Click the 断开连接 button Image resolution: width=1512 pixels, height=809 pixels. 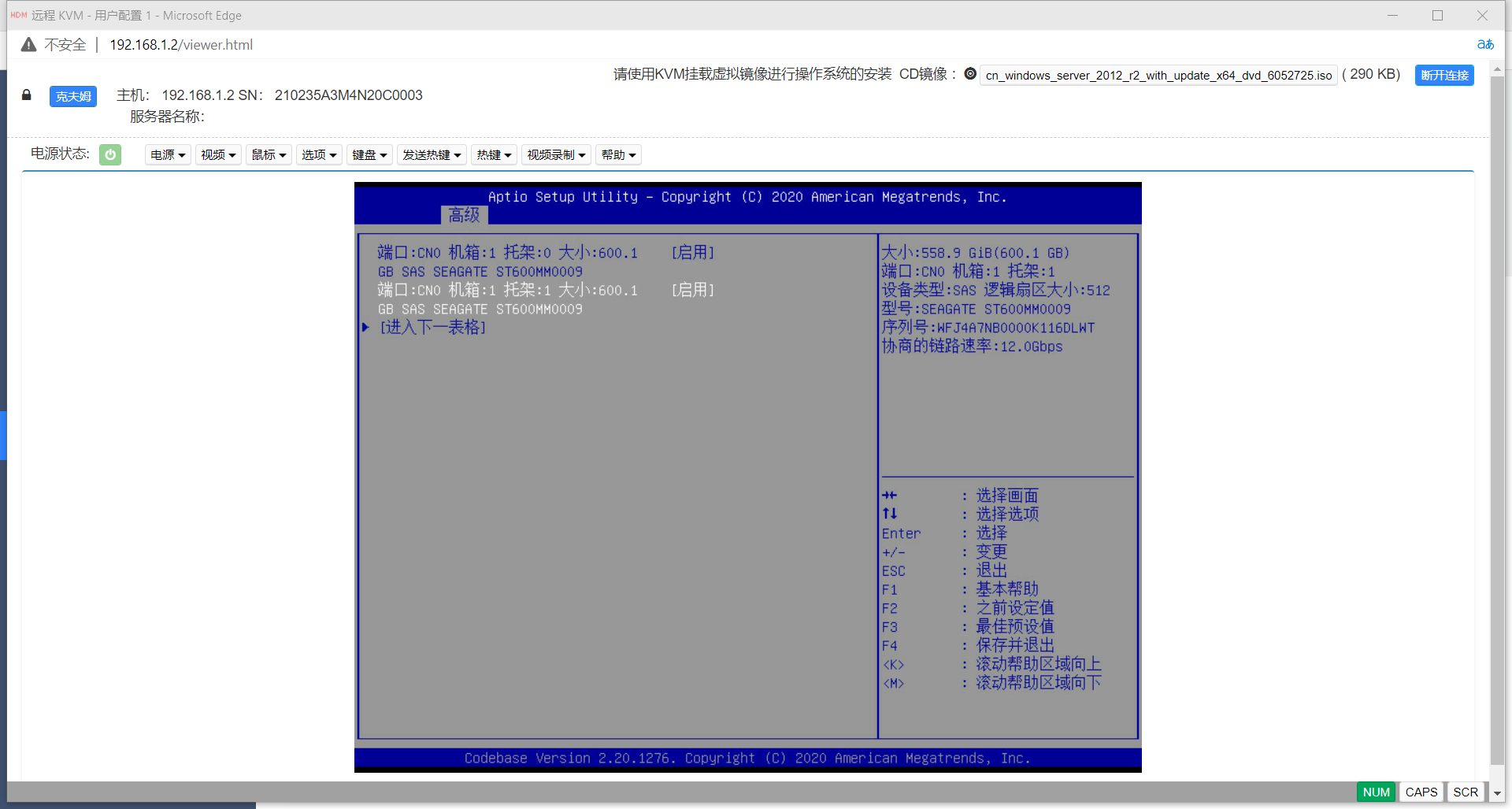click(1444, 75)
